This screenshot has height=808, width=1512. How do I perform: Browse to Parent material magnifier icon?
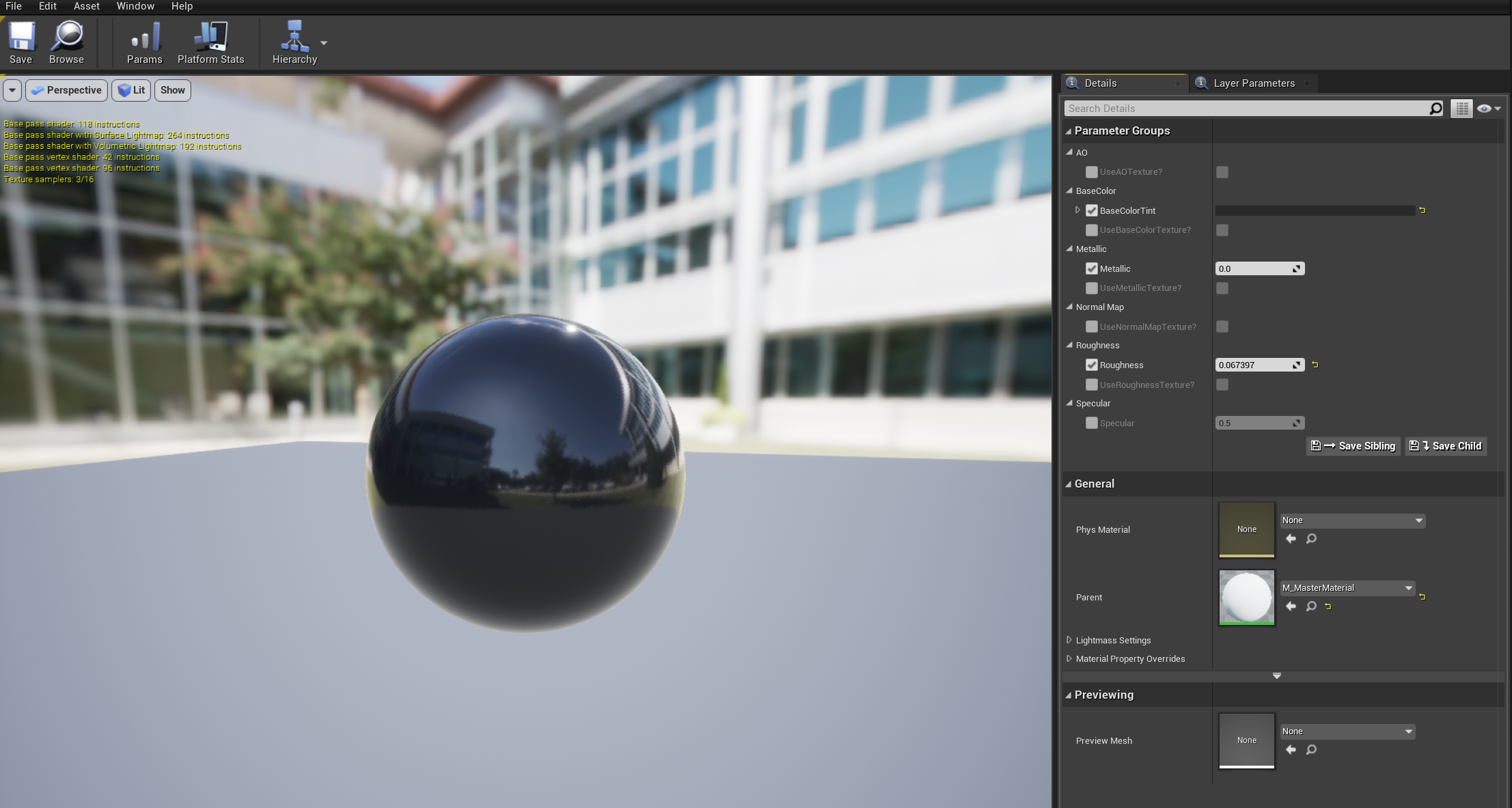[x=1311, y=607]
